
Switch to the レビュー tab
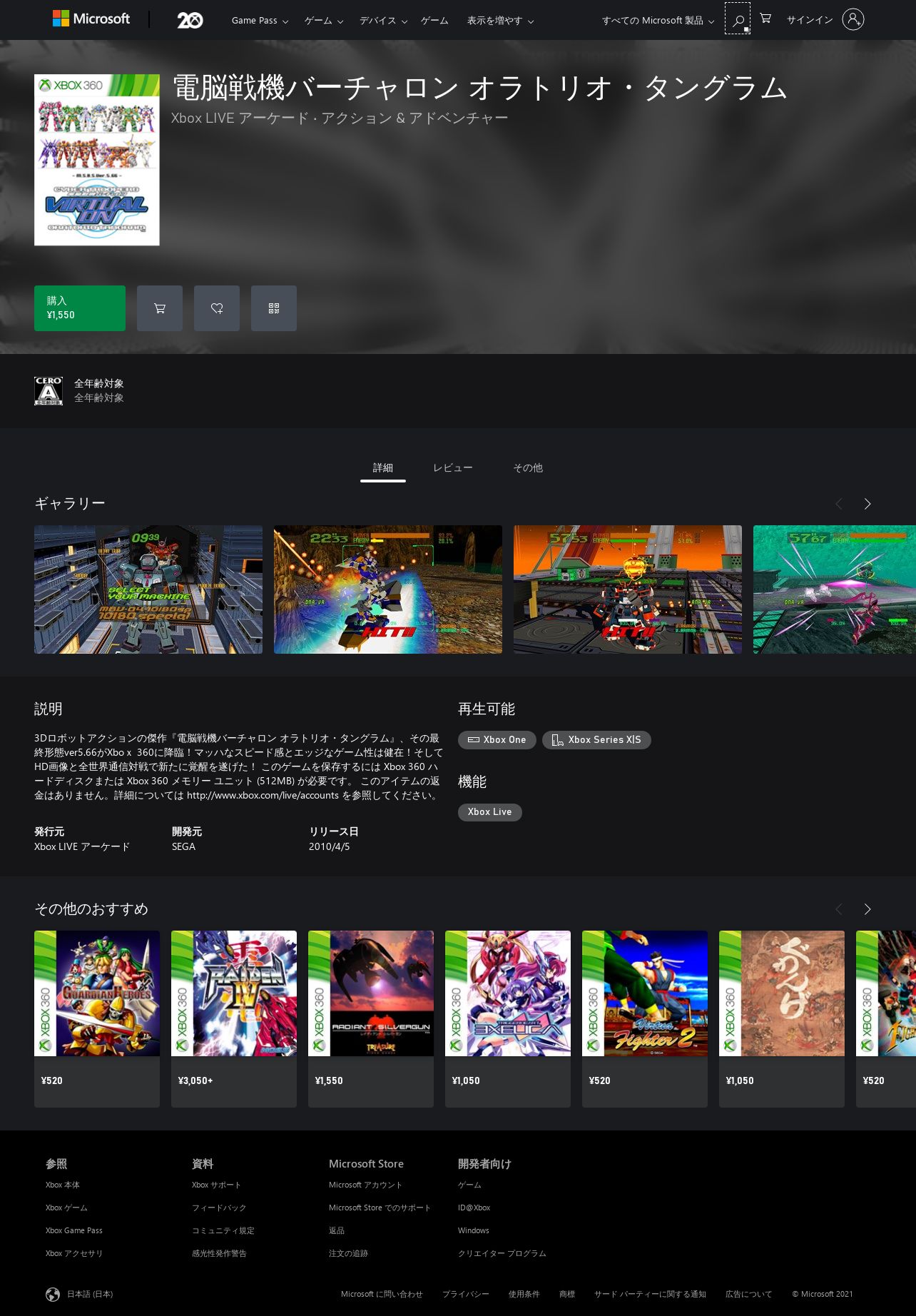pos(453,468)
